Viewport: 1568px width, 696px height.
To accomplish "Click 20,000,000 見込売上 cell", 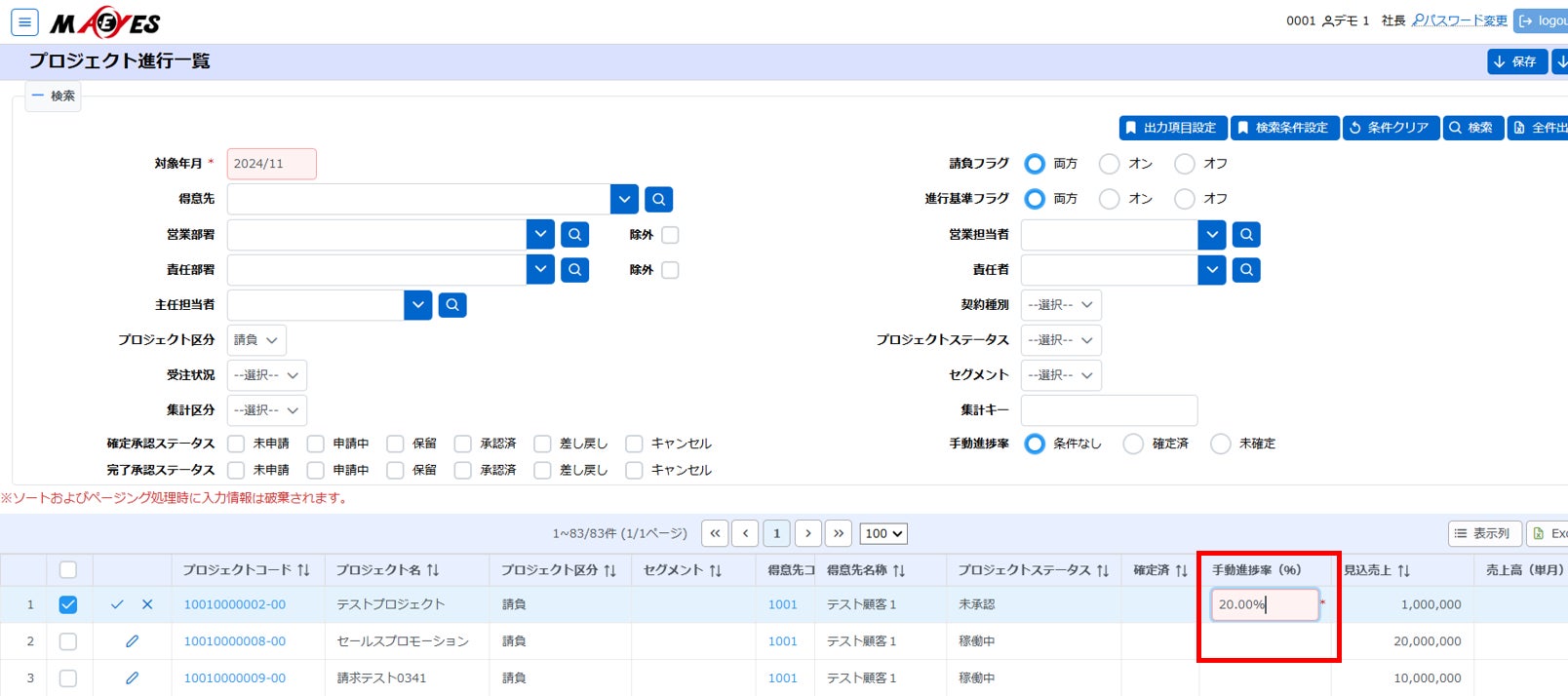I will point(1403,641).
